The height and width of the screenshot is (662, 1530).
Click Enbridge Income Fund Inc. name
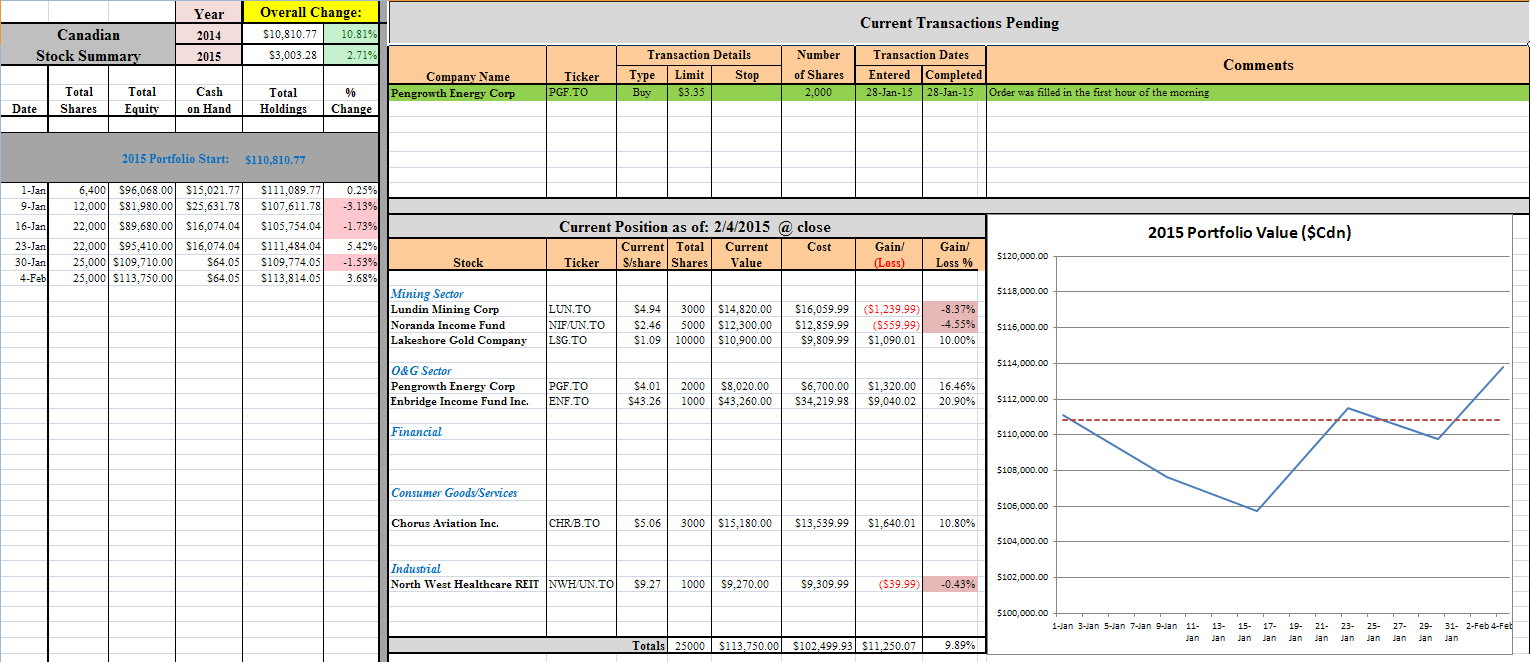pyautogui.click(x=460, y=401)
